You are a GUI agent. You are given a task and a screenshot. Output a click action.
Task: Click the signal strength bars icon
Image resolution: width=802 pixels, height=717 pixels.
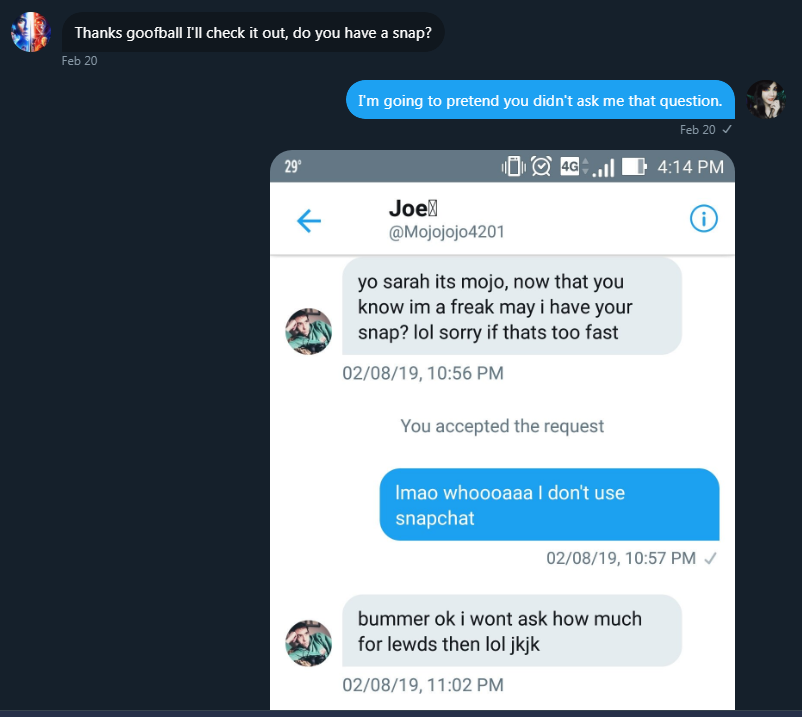point(604,168)
